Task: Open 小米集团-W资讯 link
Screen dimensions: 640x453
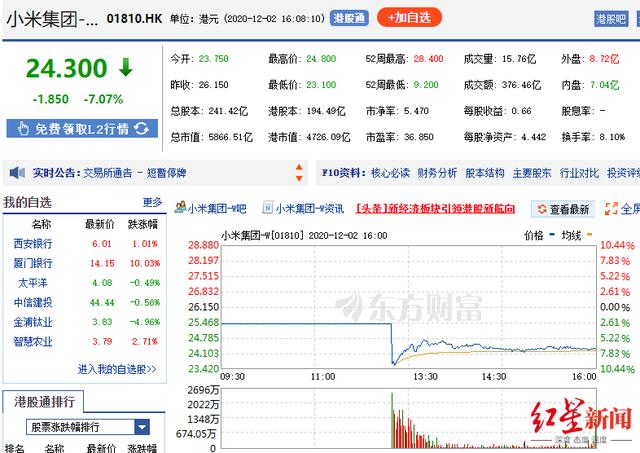Action: (x=310, y=209)
